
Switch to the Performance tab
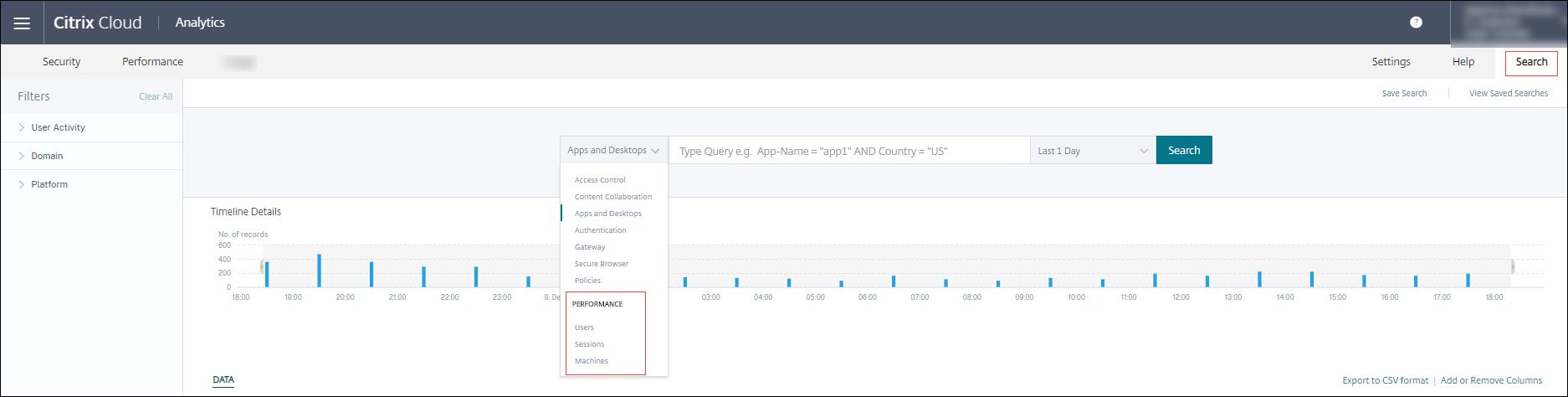[152, 62]
